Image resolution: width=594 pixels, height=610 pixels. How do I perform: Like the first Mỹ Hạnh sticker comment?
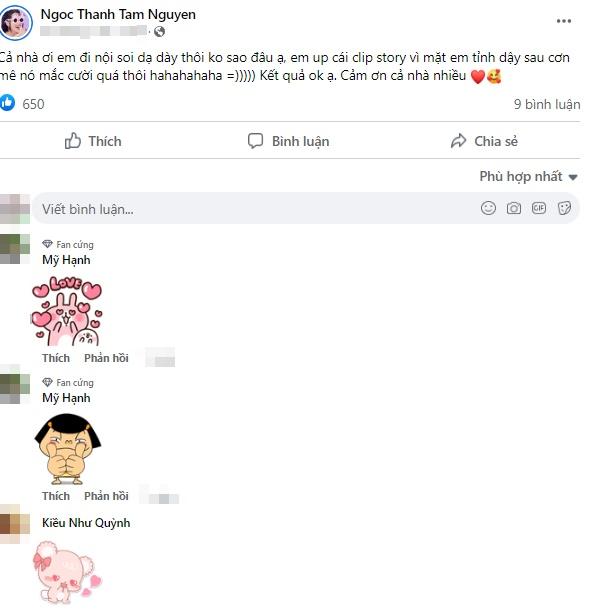pyautogui.click(x=56, y=358)
